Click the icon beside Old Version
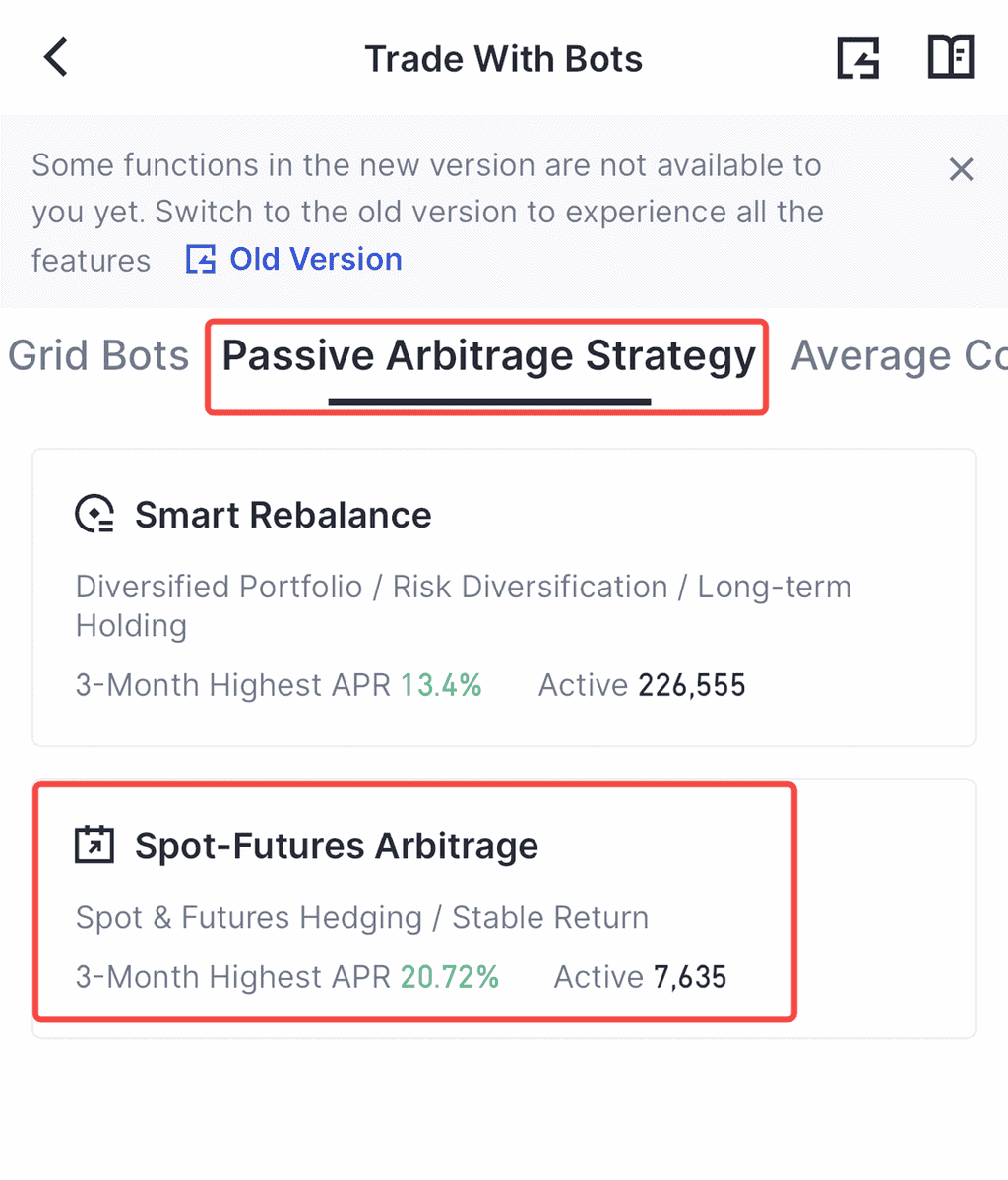 (x=201, y=260)
